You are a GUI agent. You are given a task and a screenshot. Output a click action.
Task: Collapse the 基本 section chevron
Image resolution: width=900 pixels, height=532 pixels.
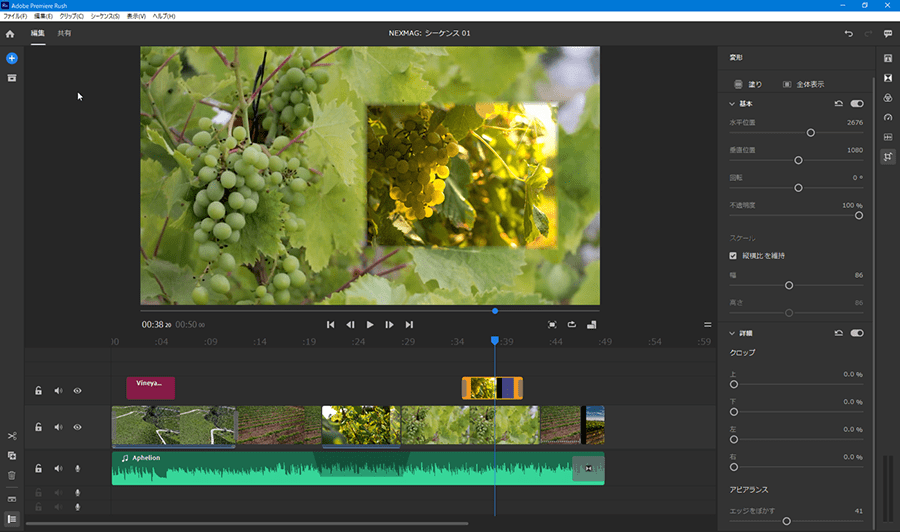click(x=732, y=103)
